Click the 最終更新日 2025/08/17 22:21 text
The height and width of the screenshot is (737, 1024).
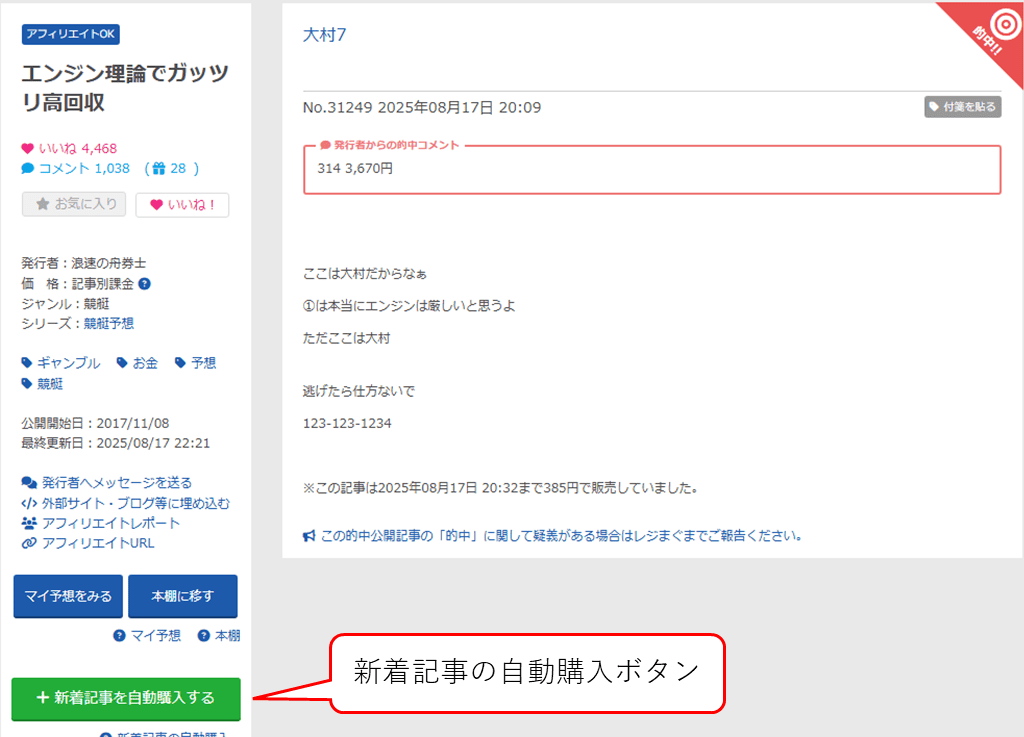tap(116, 443)
